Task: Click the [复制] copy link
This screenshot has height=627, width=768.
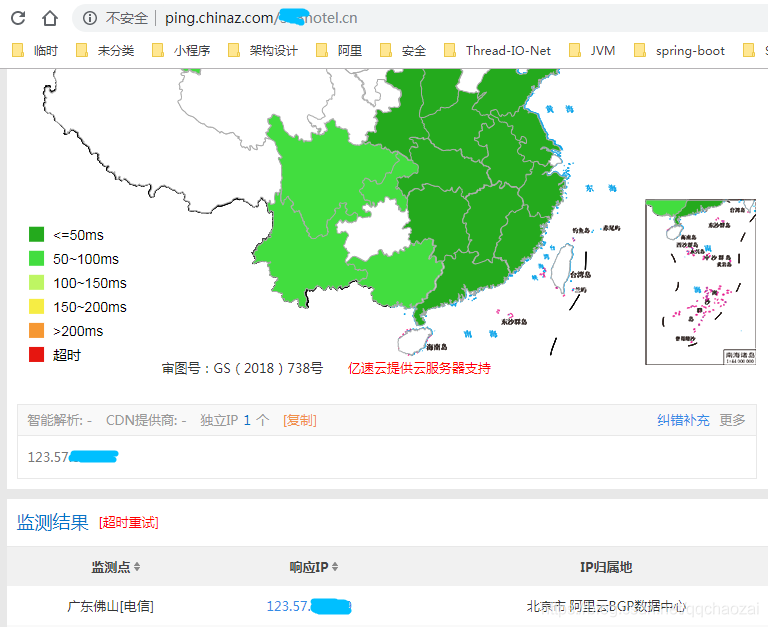Action: pyautogui.click(x=300, y=420)
